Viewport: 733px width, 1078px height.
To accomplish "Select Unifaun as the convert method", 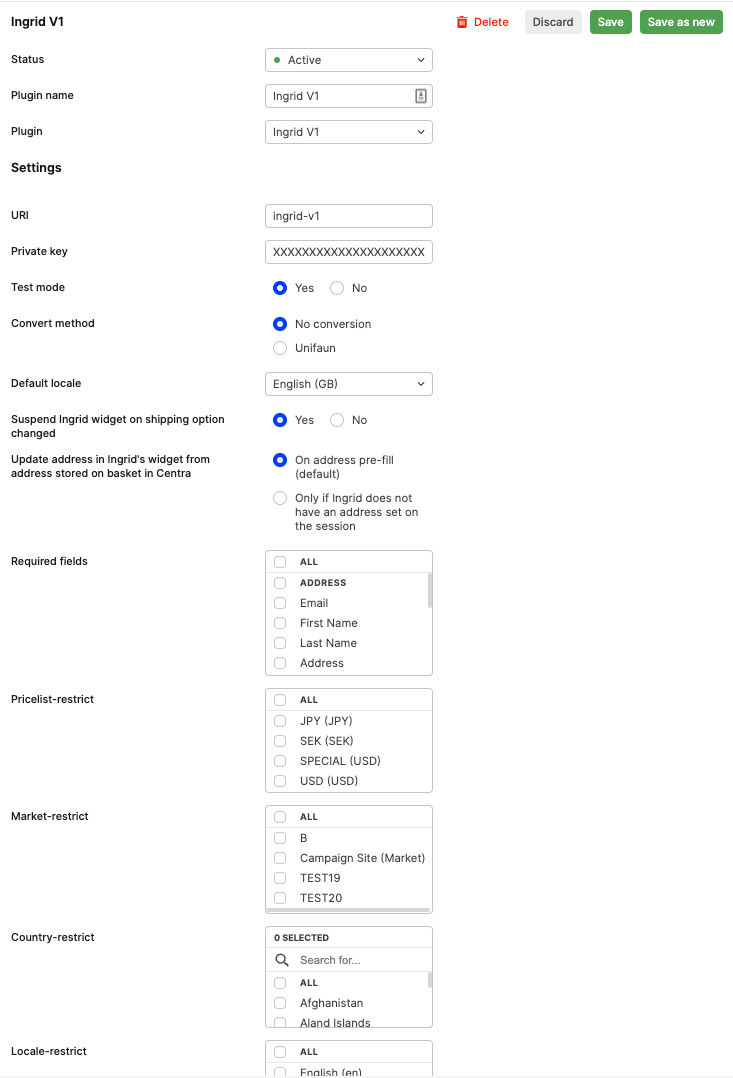I will point(280,348).
